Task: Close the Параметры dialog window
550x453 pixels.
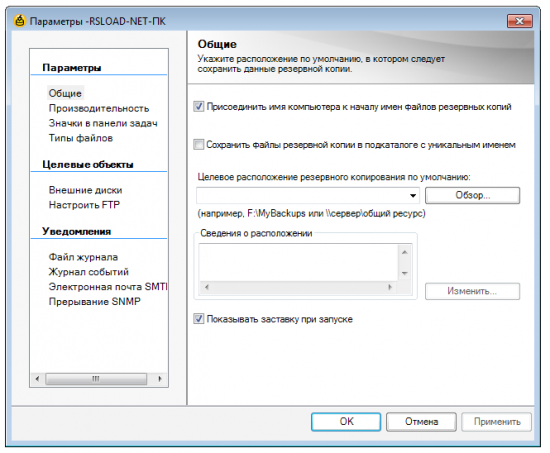Action: (x=519, y=21)
